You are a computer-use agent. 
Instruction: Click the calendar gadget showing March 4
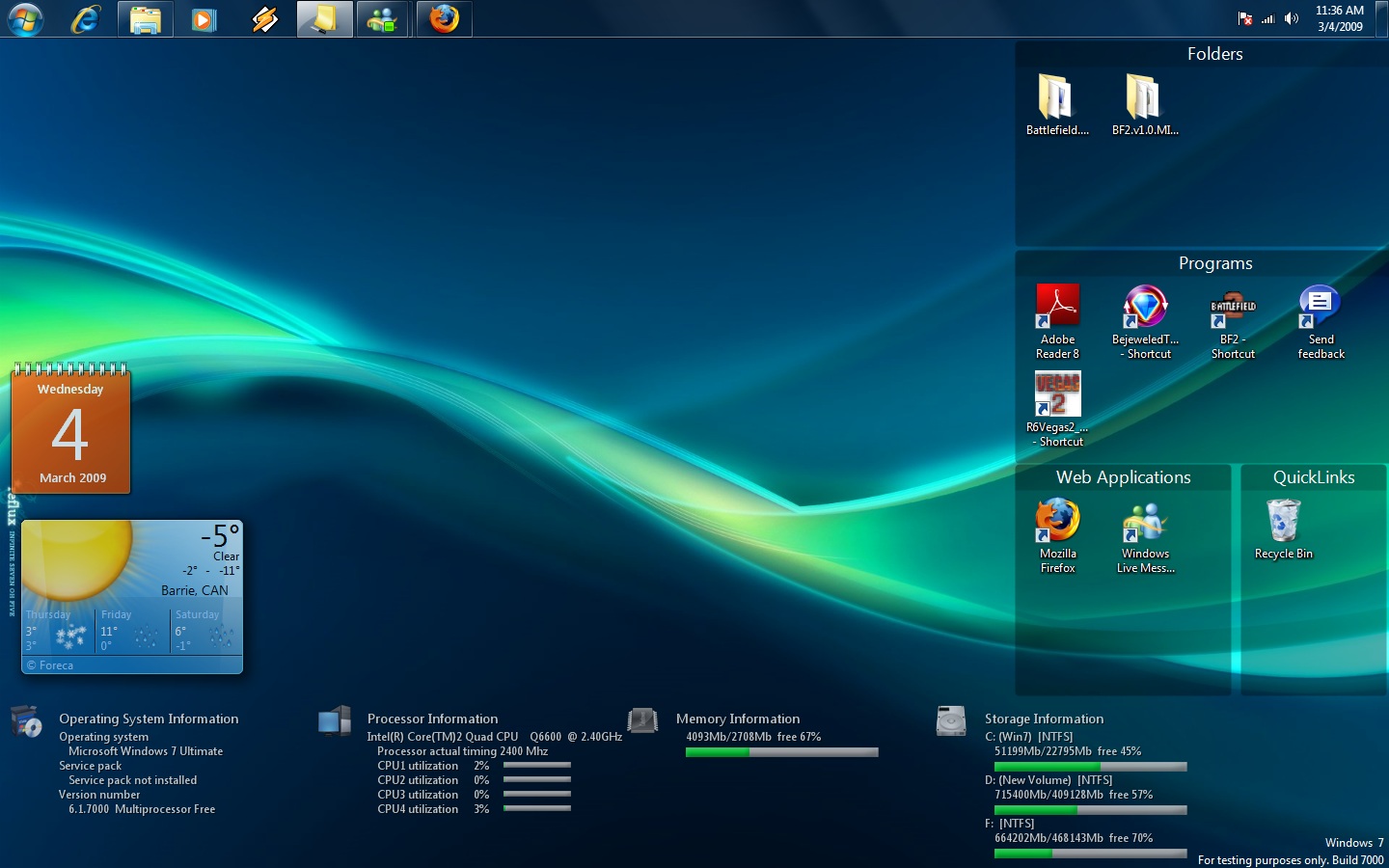[x=71, y=432]
